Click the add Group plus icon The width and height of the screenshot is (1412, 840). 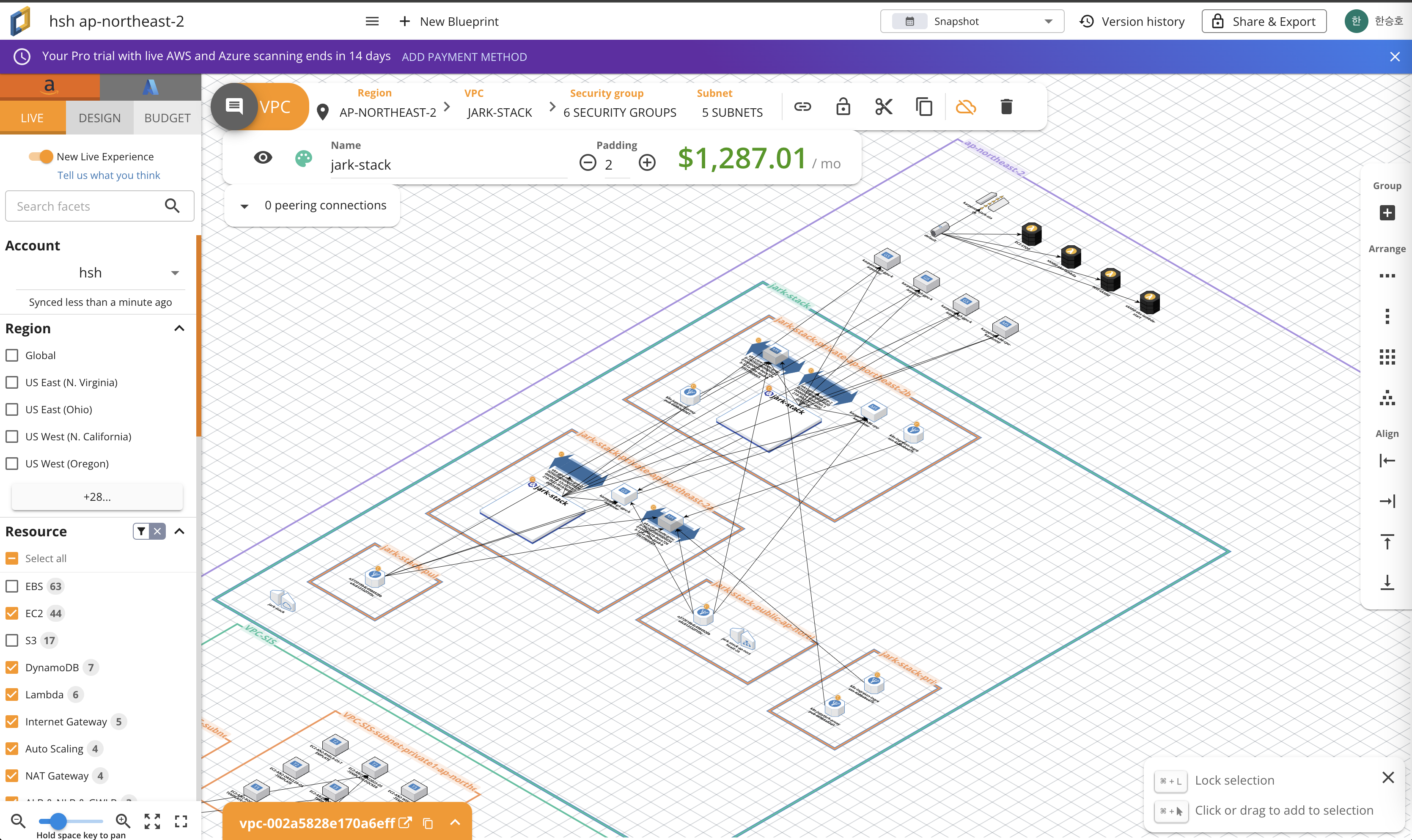tap(1387, 213)
